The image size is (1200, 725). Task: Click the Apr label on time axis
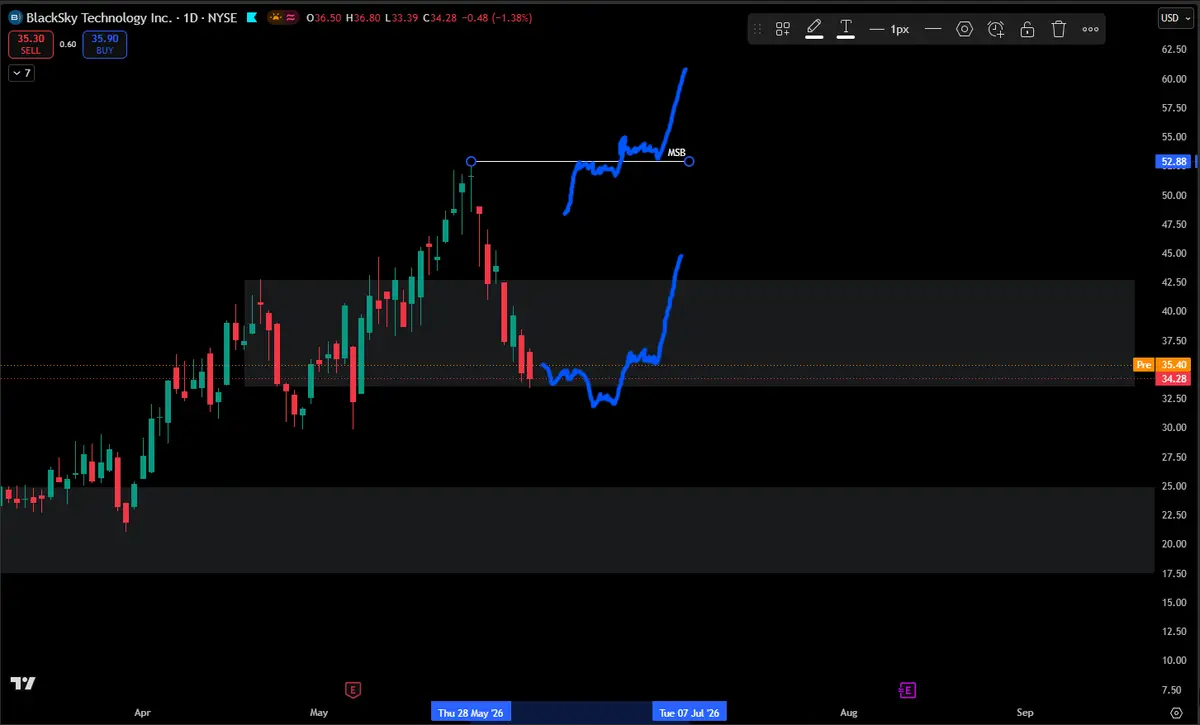tap(142, 713)
